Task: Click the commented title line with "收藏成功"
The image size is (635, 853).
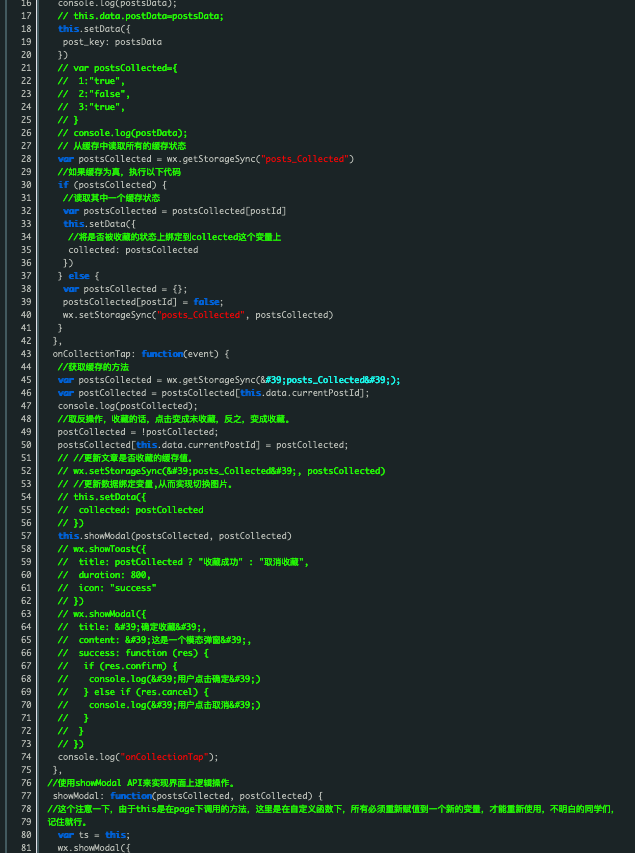Action: pyautogui.click(x=183, y=562)
